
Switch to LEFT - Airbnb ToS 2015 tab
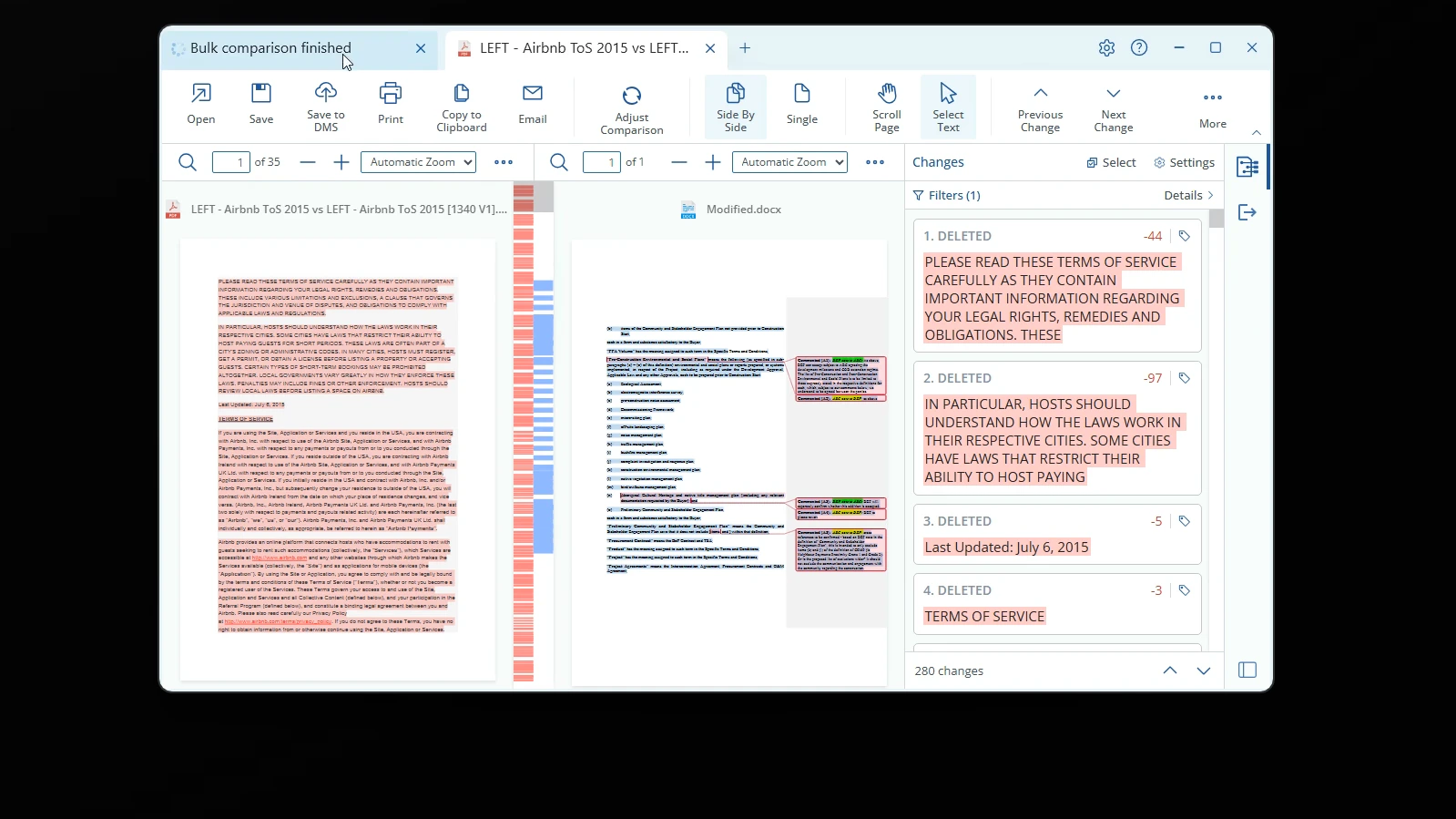(584, 48)
